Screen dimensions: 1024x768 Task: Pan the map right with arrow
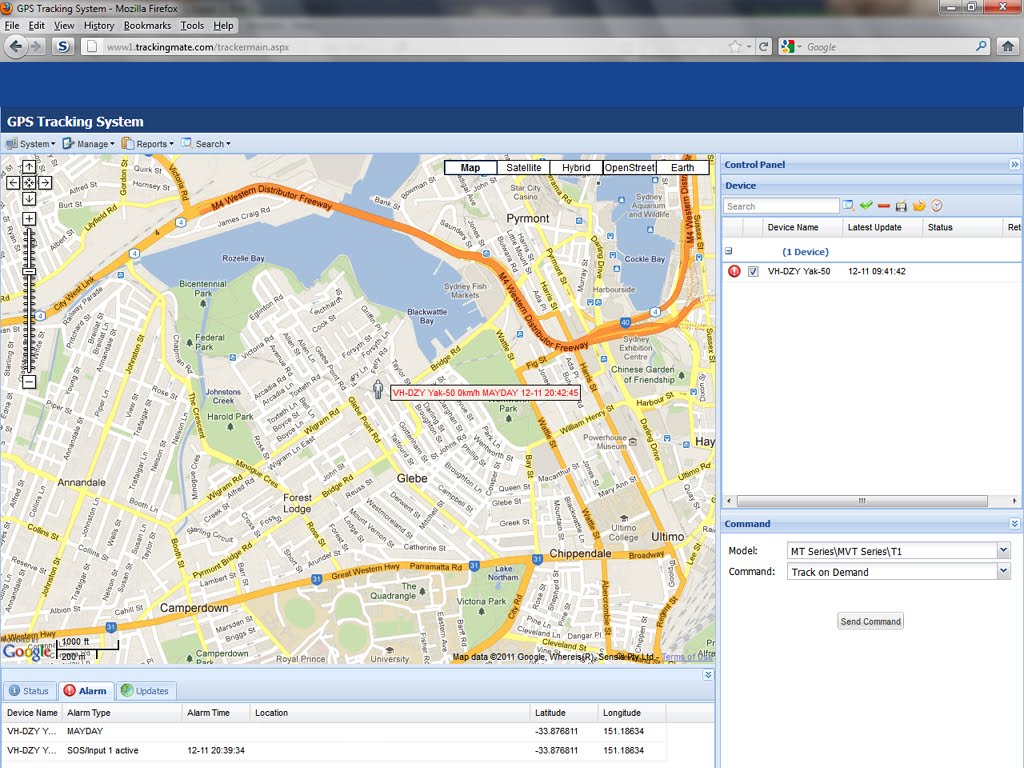click(x=45, y=183)
